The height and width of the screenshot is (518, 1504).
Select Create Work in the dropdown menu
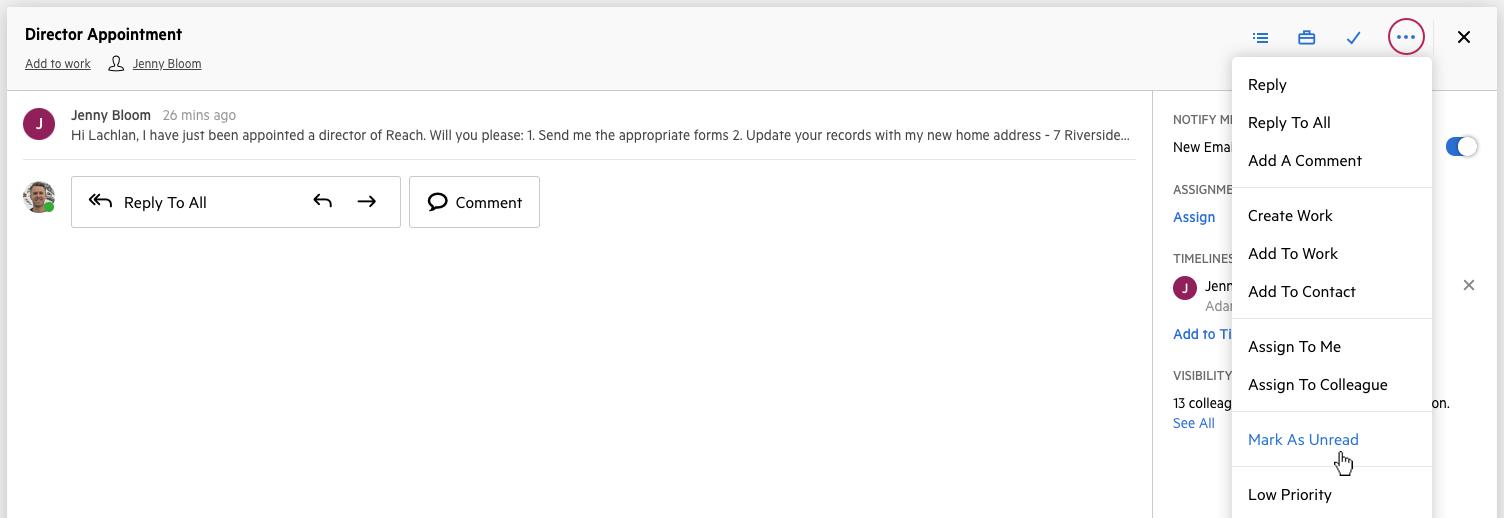pyautogui.click(x=1290, y=216)
